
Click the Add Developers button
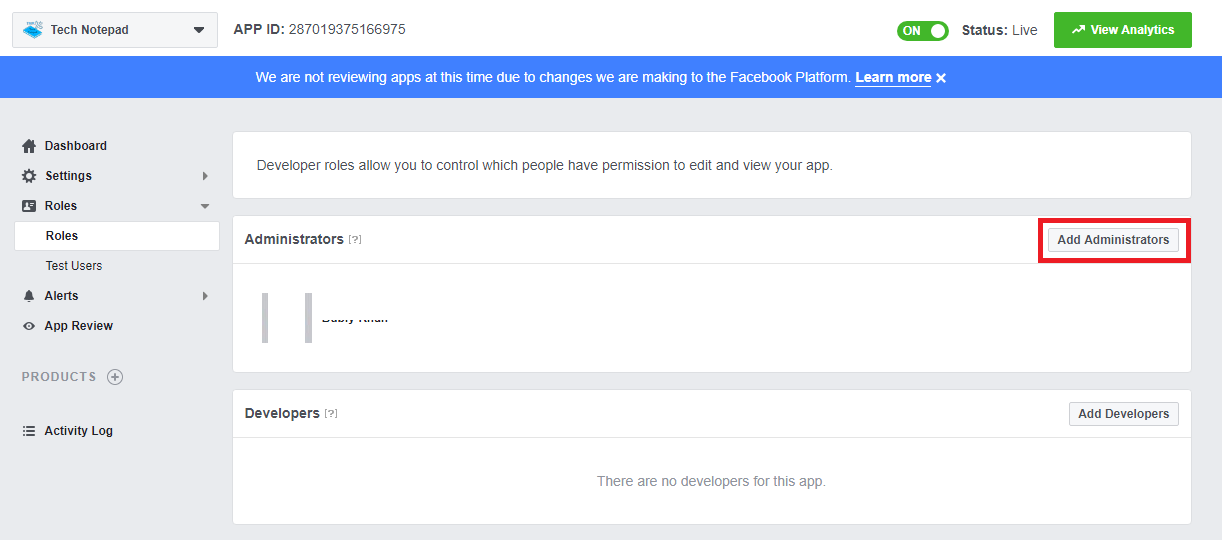pos(1123,414)
